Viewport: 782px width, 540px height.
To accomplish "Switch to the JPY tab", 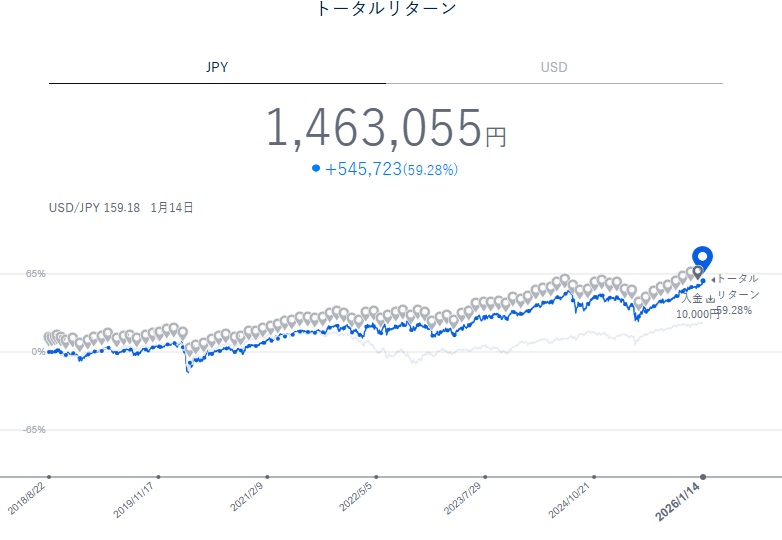I will click(x=217, y=68).
